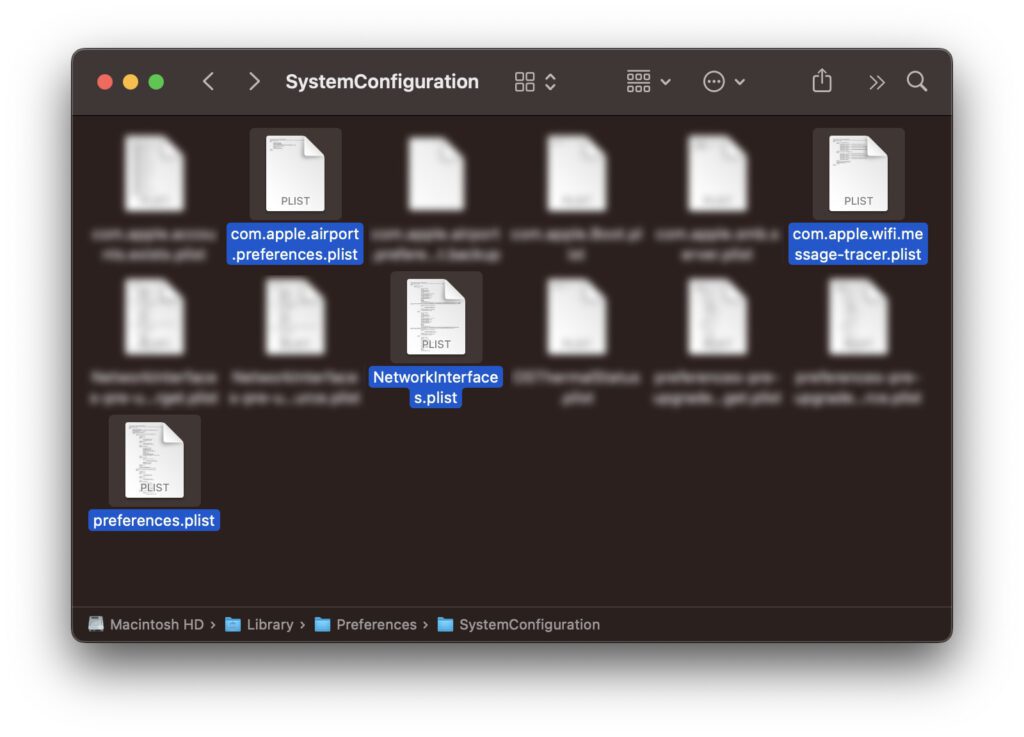Click the grouping options icon
1024x737 pixels.
coord(637,82)
